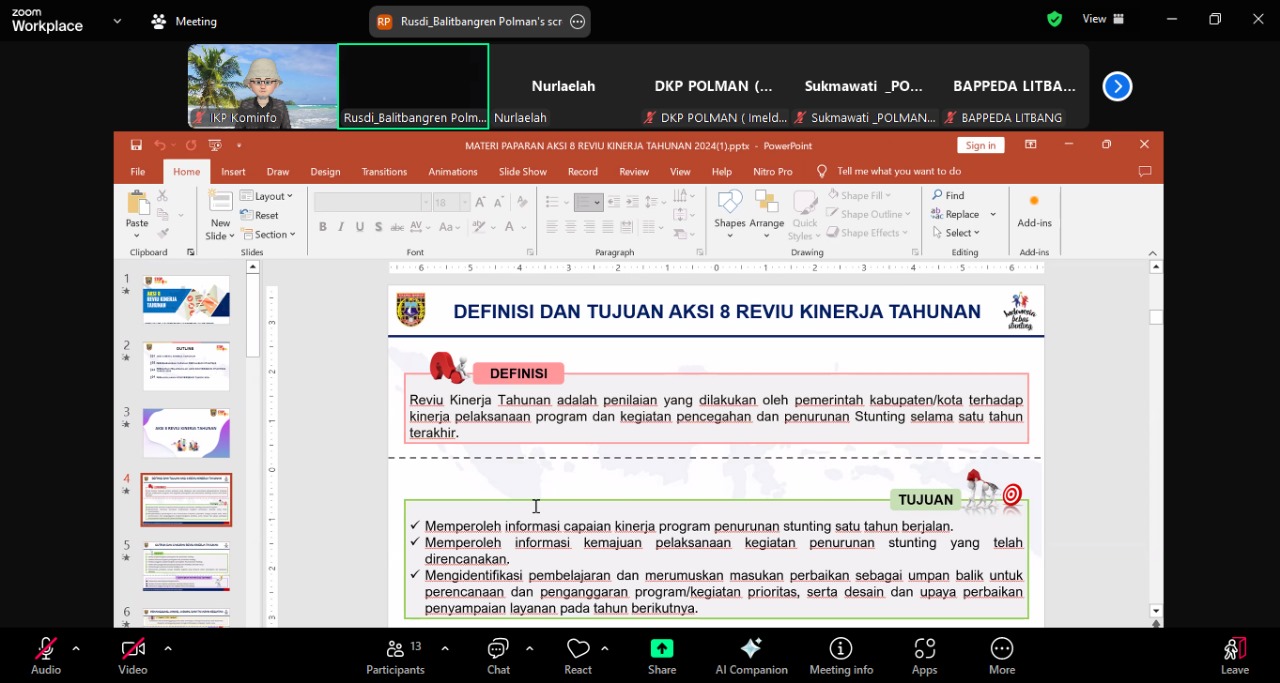Toggle Underline formatting
Image resolution: width=1280 pixels, height=683 pixels.
point(360,227)
